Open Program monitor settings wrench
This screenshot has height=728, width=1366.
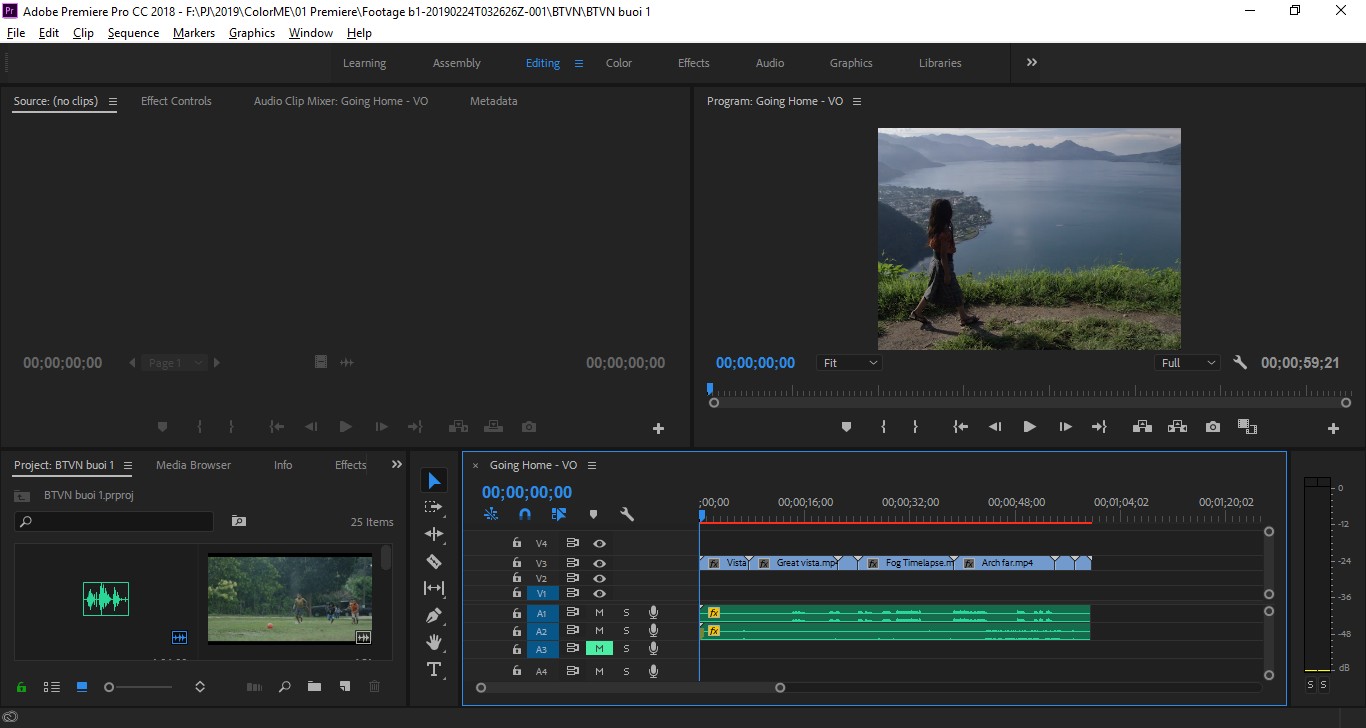(1240, 363)
